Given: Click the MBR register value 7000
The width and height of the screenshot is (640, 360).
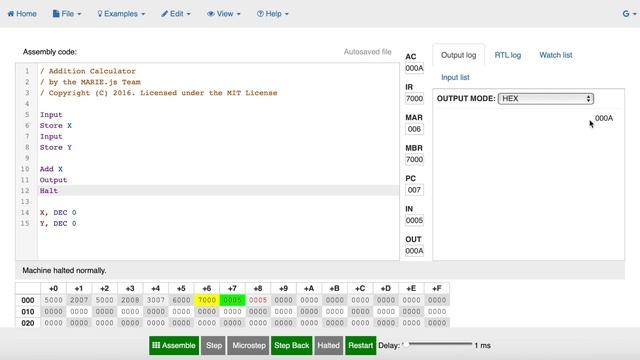Looking at the screenshot, I should (414, 160).
